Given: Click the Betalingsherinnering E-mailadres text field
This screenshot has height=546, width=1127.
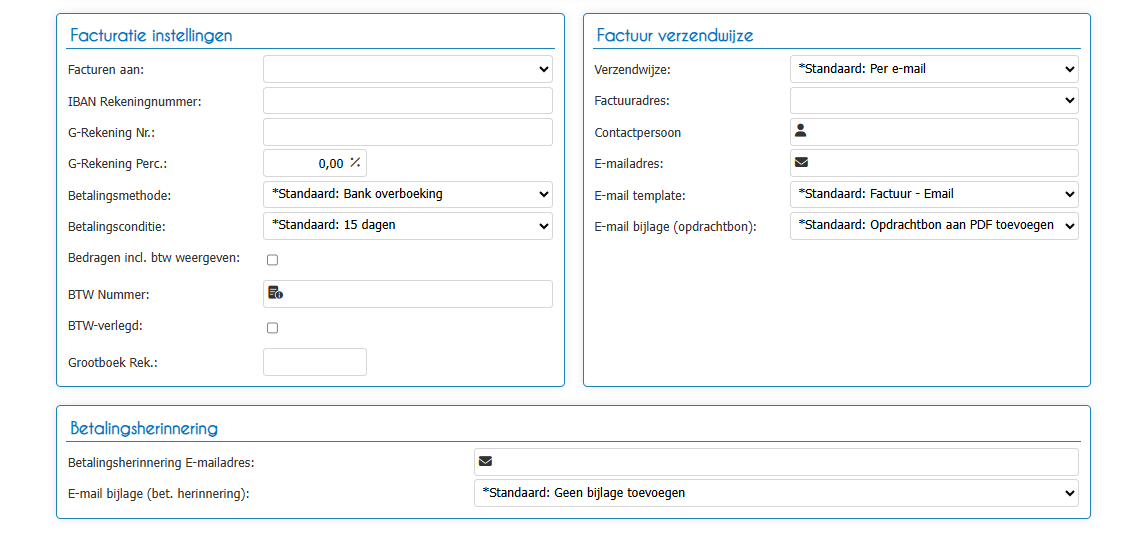Looking at the screenshot, I should click(776, 462).
